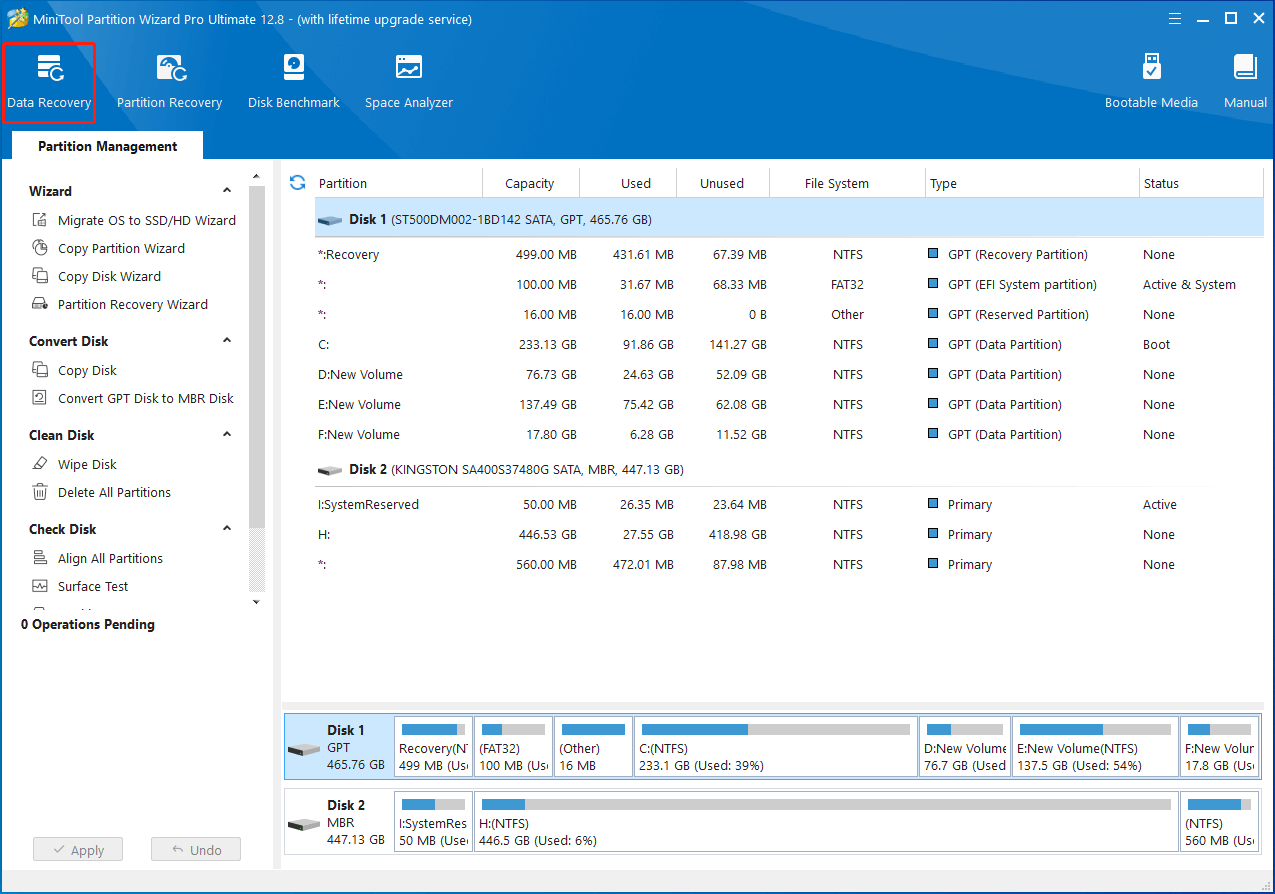This screenshot has width=1275, height=894.
Task: Open the Manual
Action: click(1245, 82)
